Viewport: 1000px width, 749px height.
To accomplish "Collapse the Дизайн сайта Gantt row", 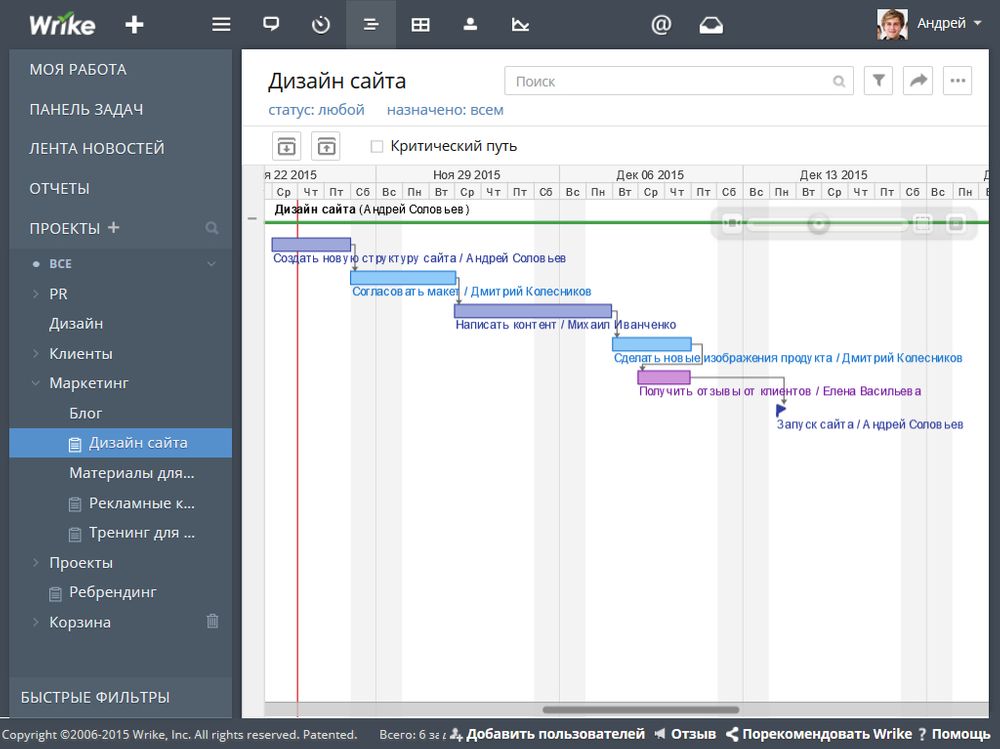I will [x=252, y=216].
